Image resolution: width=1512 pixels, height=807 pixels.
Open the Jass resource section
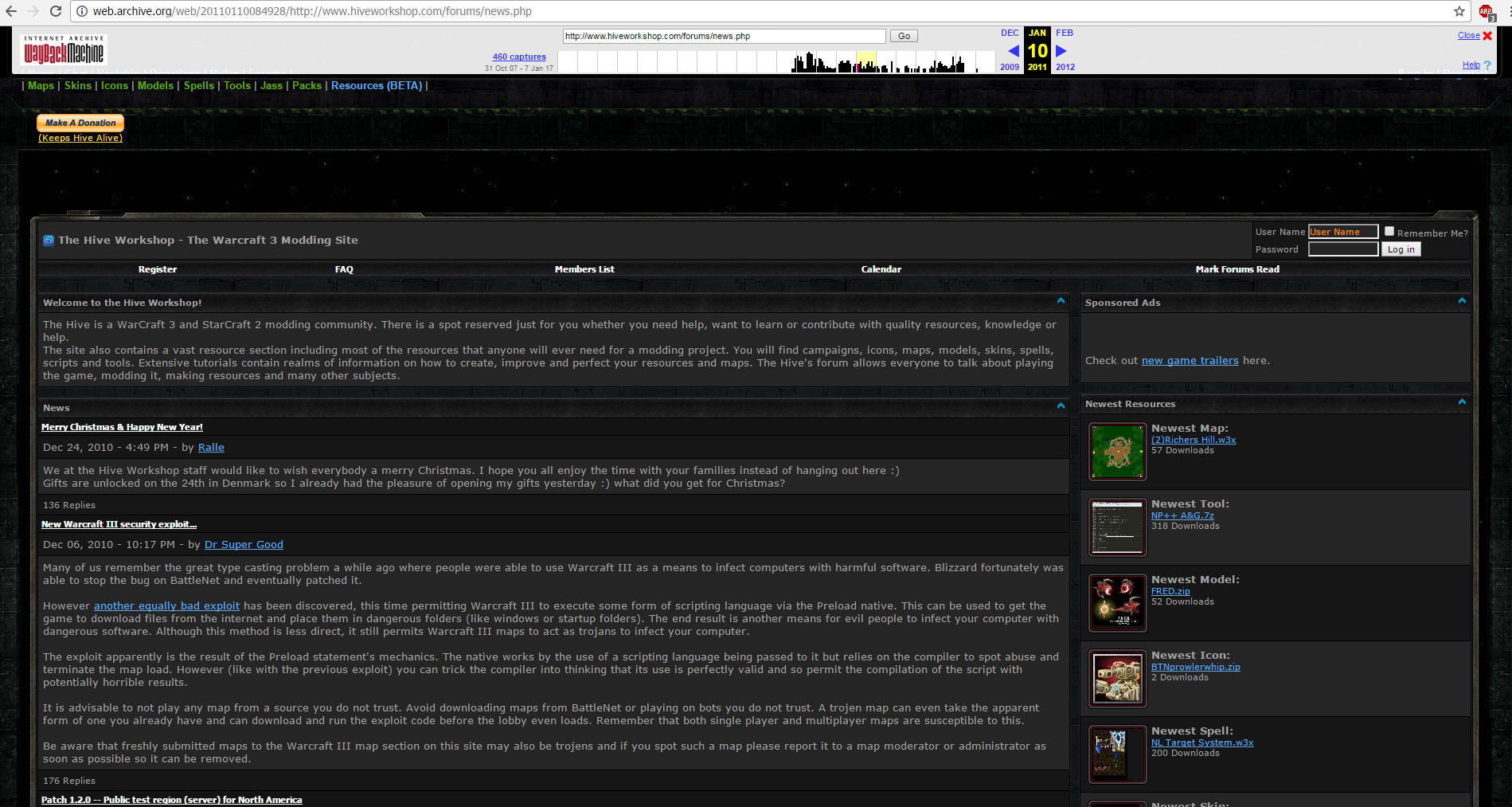pos(272,85)
